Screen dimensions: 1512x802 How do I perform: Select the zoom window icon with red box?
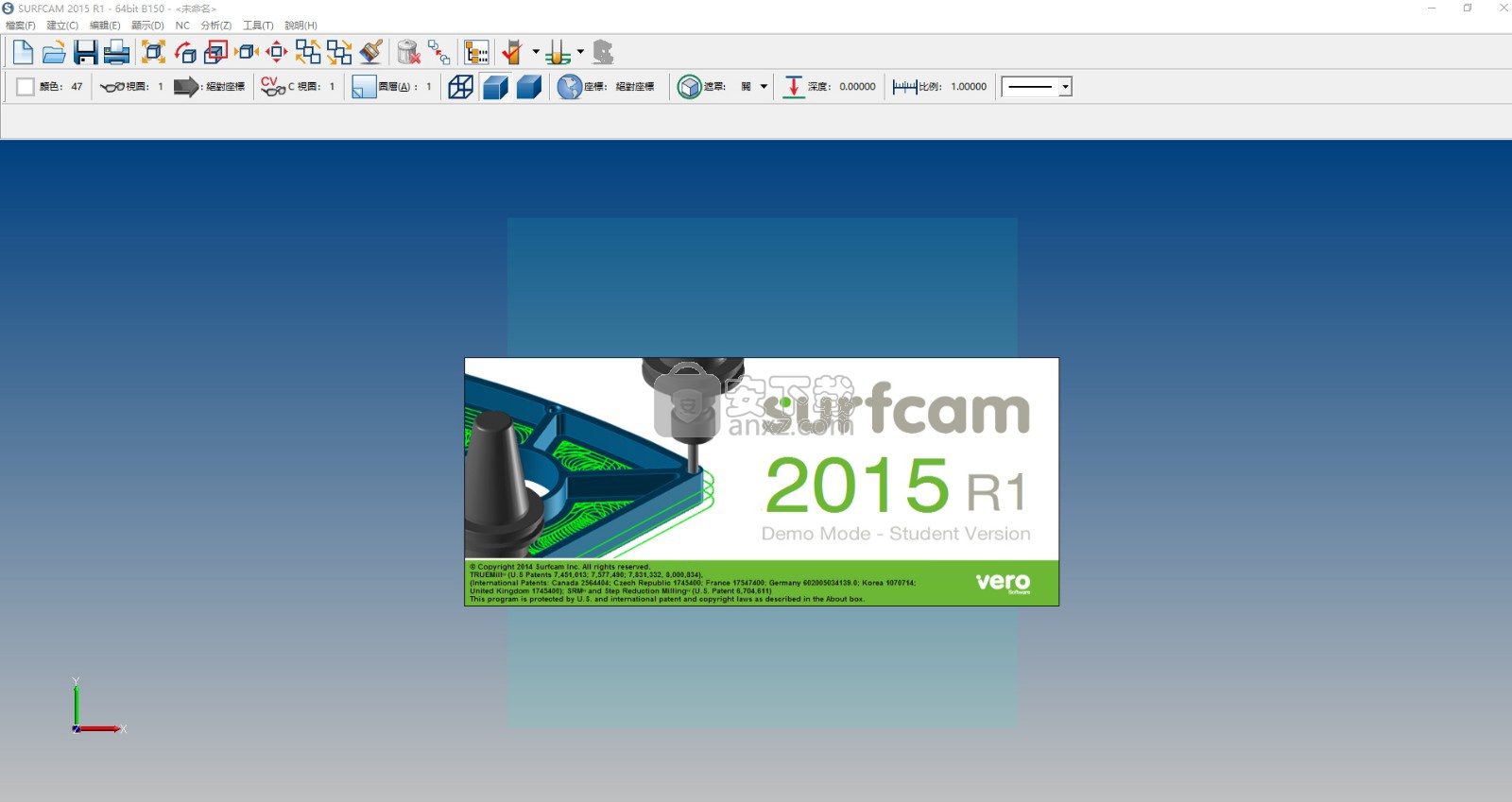click(x=216, y=53)
